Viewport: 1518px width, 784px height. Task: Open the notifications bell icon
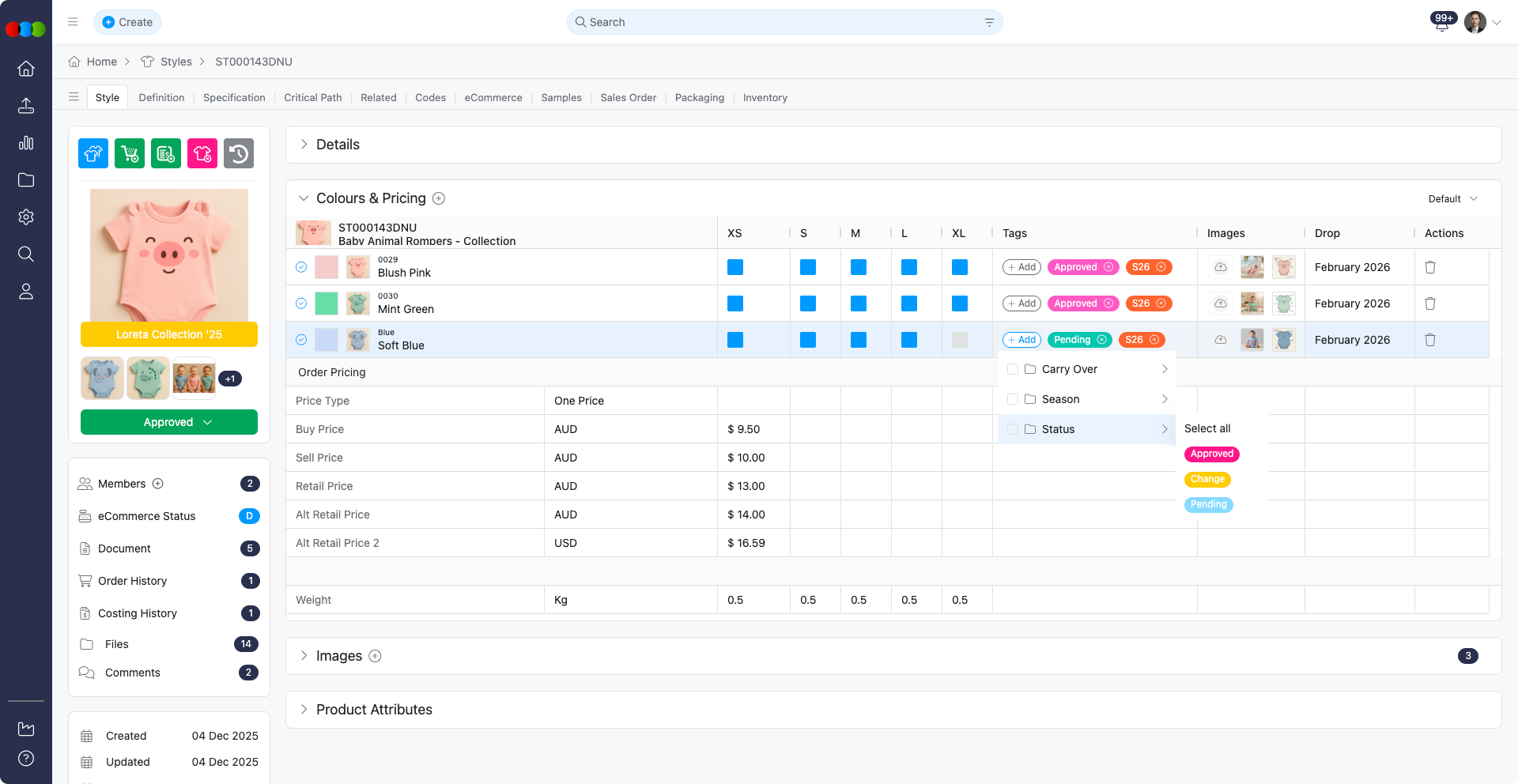pos(1441,24)
